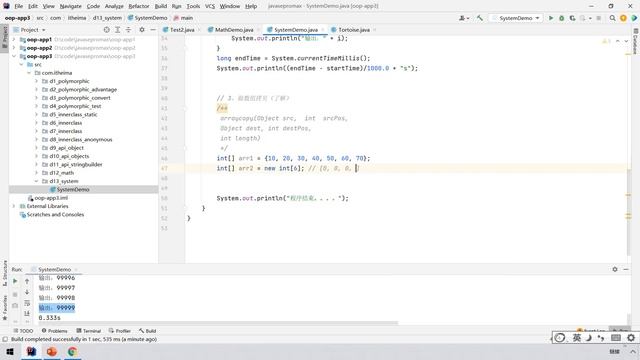
Task: Start debugging with the bug icon
Action: click(x=562, y=18)
